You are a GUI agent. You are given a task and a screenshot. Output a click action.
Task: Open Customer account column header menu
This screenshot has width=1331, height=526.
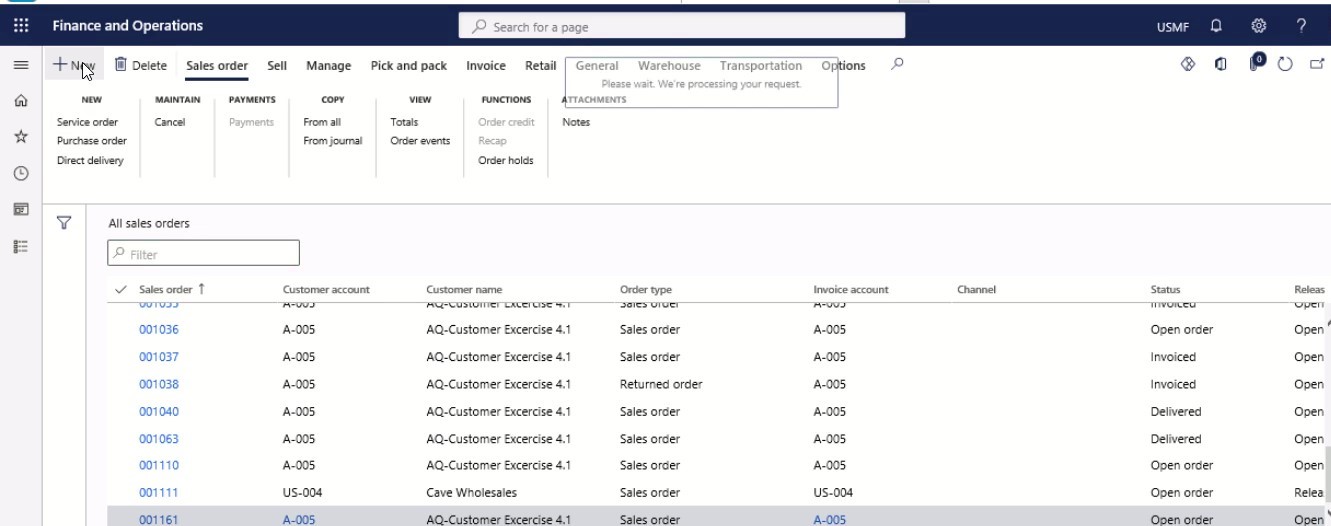point(326,289)
